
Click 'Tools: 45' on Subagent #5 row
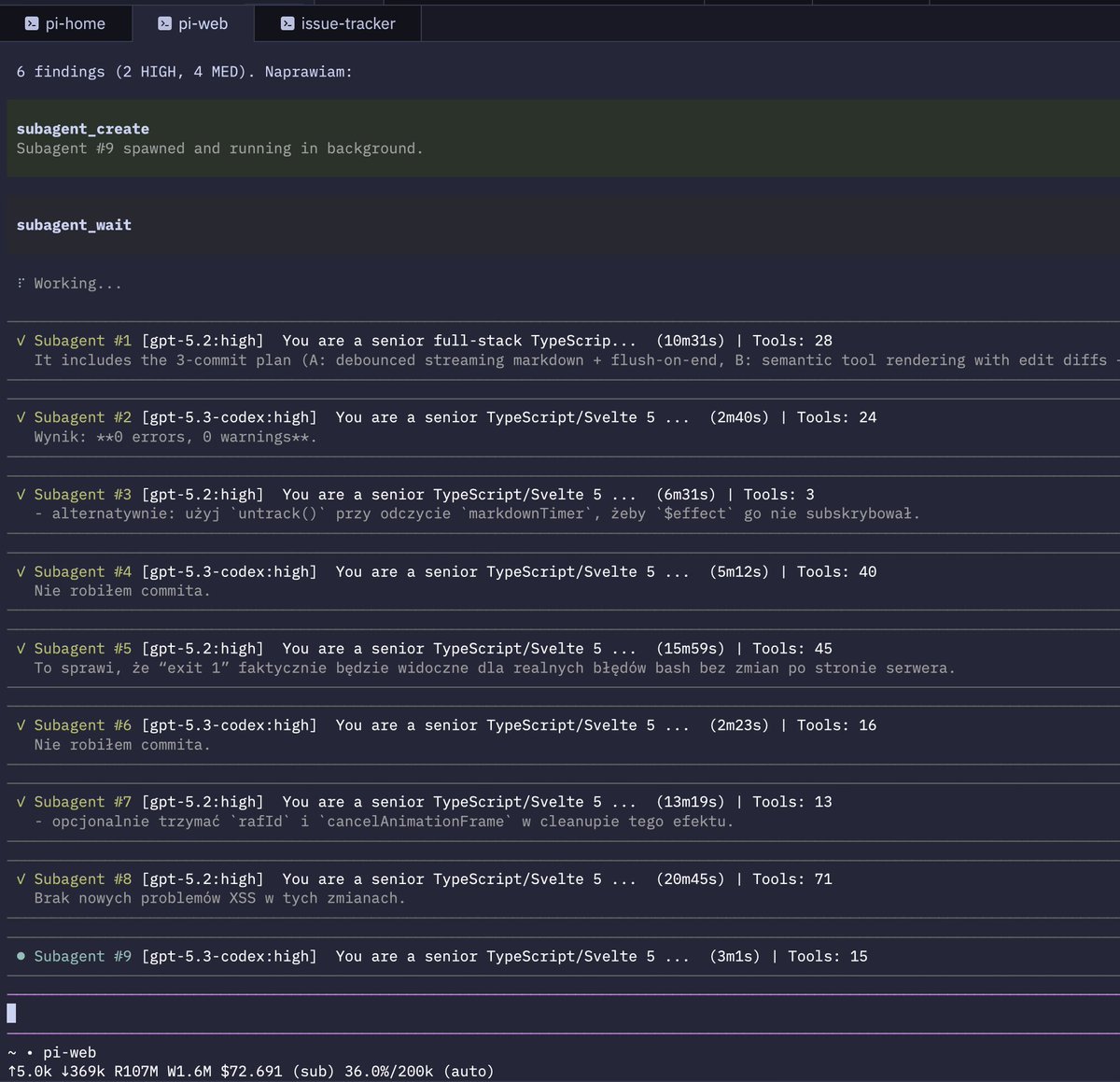[792, 648]
